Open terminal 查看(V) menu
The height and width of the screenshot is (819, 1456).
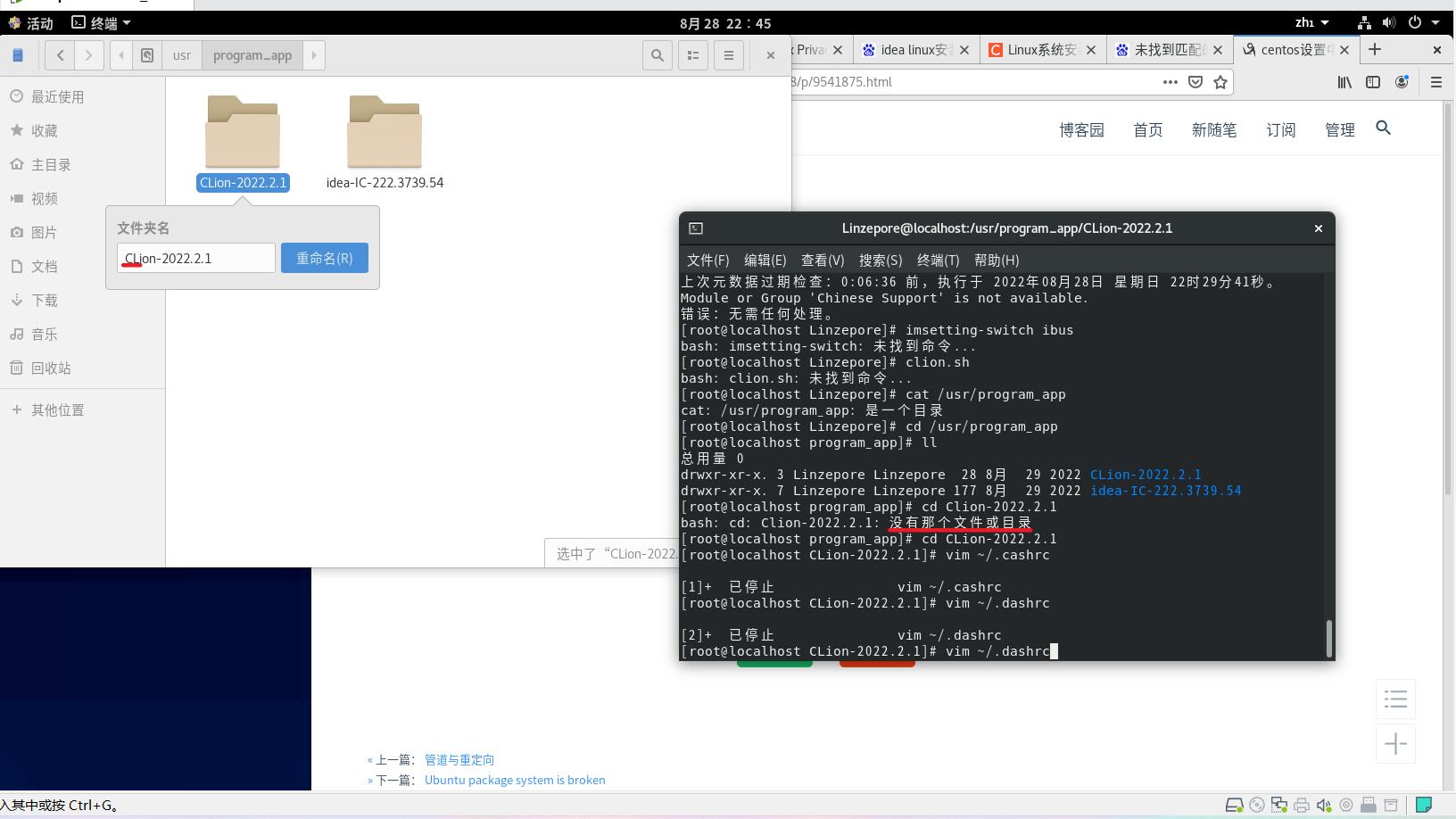pos(823,260)
